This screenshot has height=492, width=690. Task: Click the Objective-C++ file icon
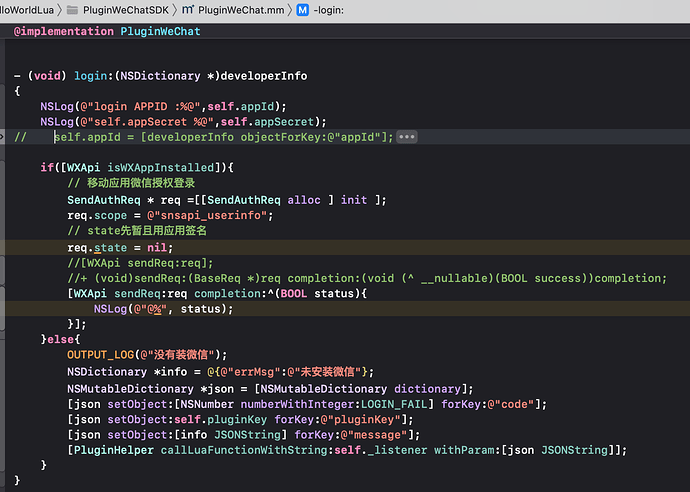[188, 10]
